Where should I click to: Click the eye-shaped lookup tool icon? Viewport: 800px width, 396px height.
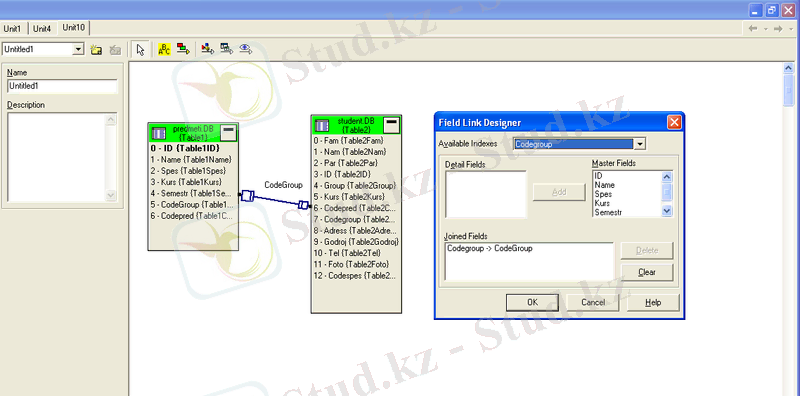pos(246,49)
